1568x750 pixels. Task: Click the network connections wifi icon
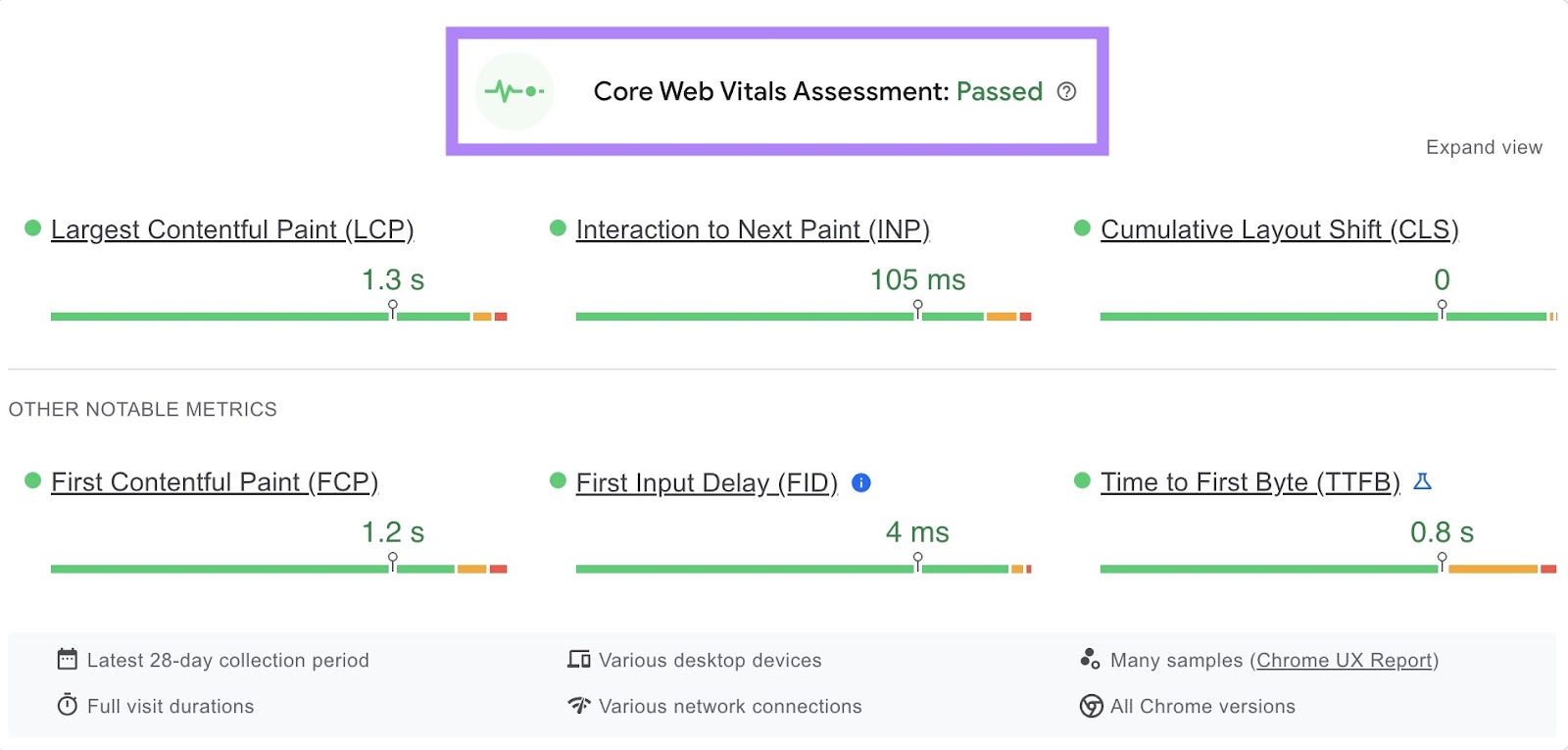578,706
